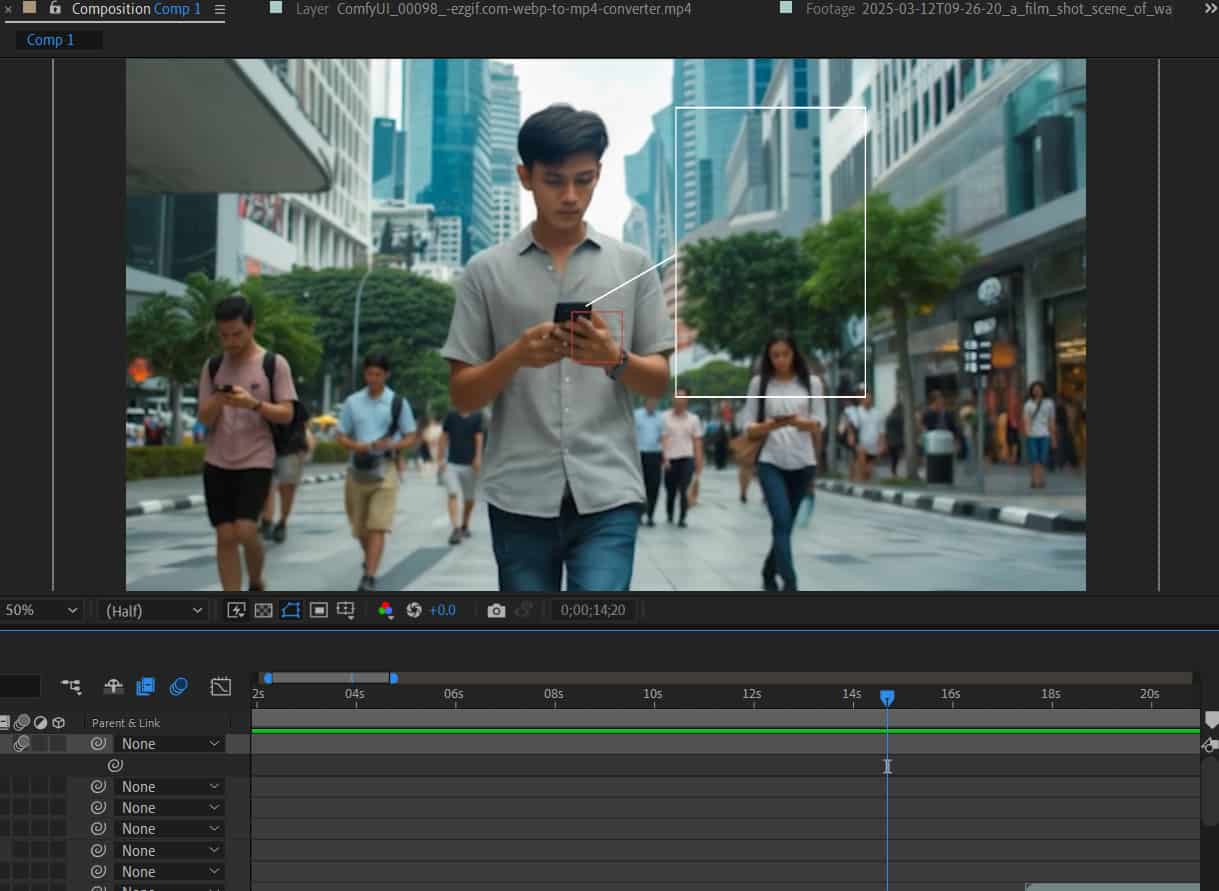Enable Frame Blending for all layers
This screenshot has height=891, width=1219.
[145, 686]
